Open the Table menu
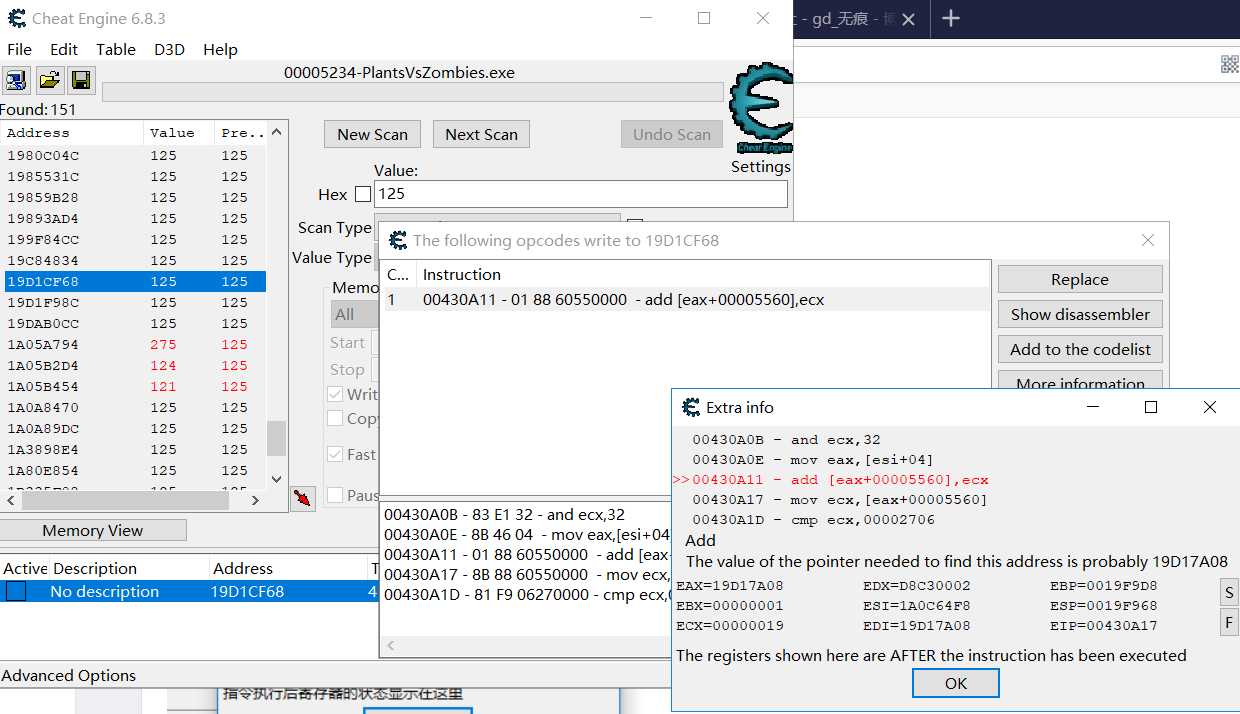Viewport: 1240px width, 714px height. [116, 49]
